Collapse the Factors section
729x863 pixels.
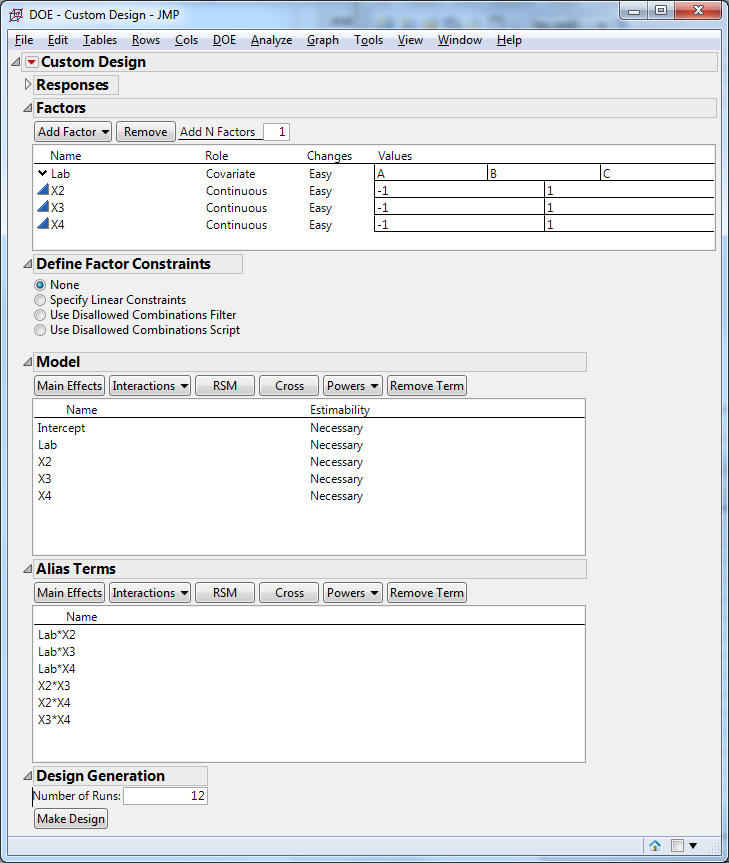[x=28, y=108]
